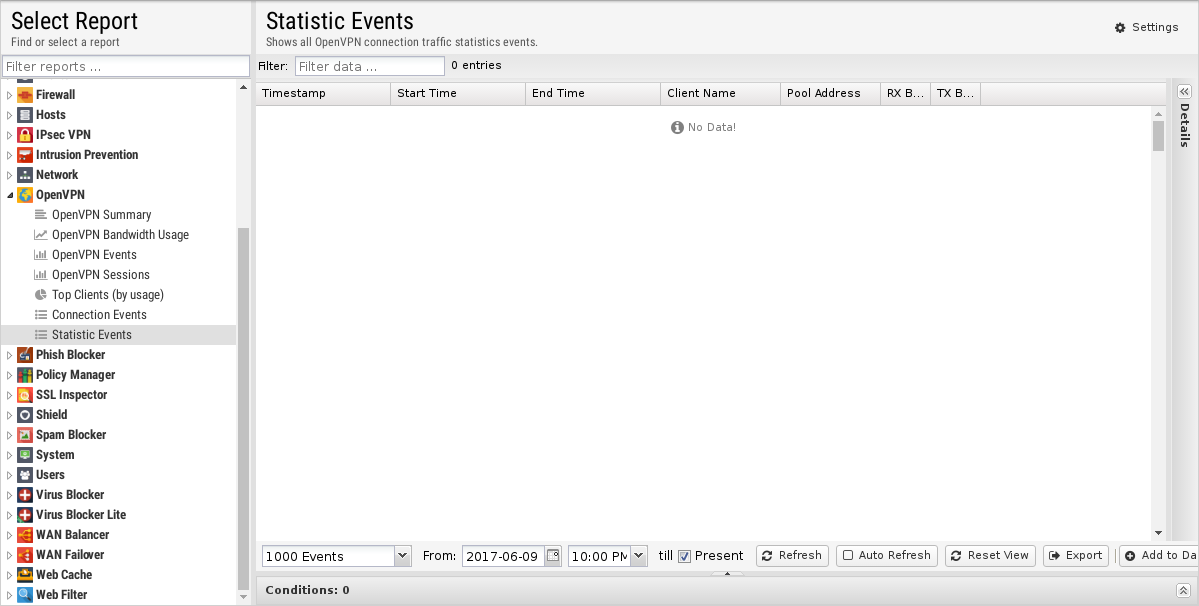
Task: Collapse the OpenVPN tree node
Action: [9, 195]
